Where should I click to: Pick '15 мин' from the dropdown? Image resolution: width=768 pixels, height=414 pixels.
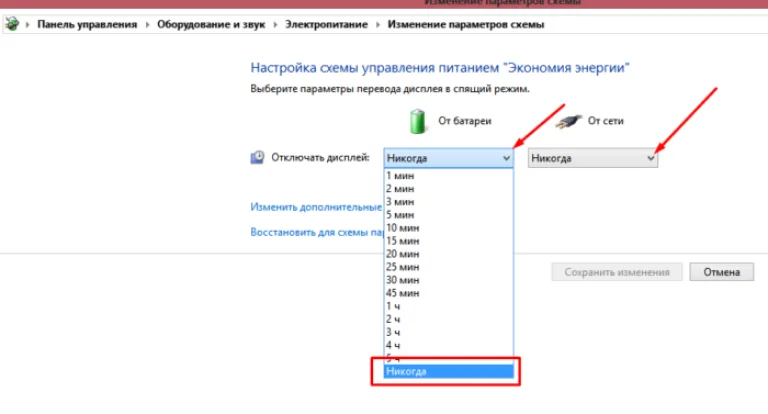448,241
